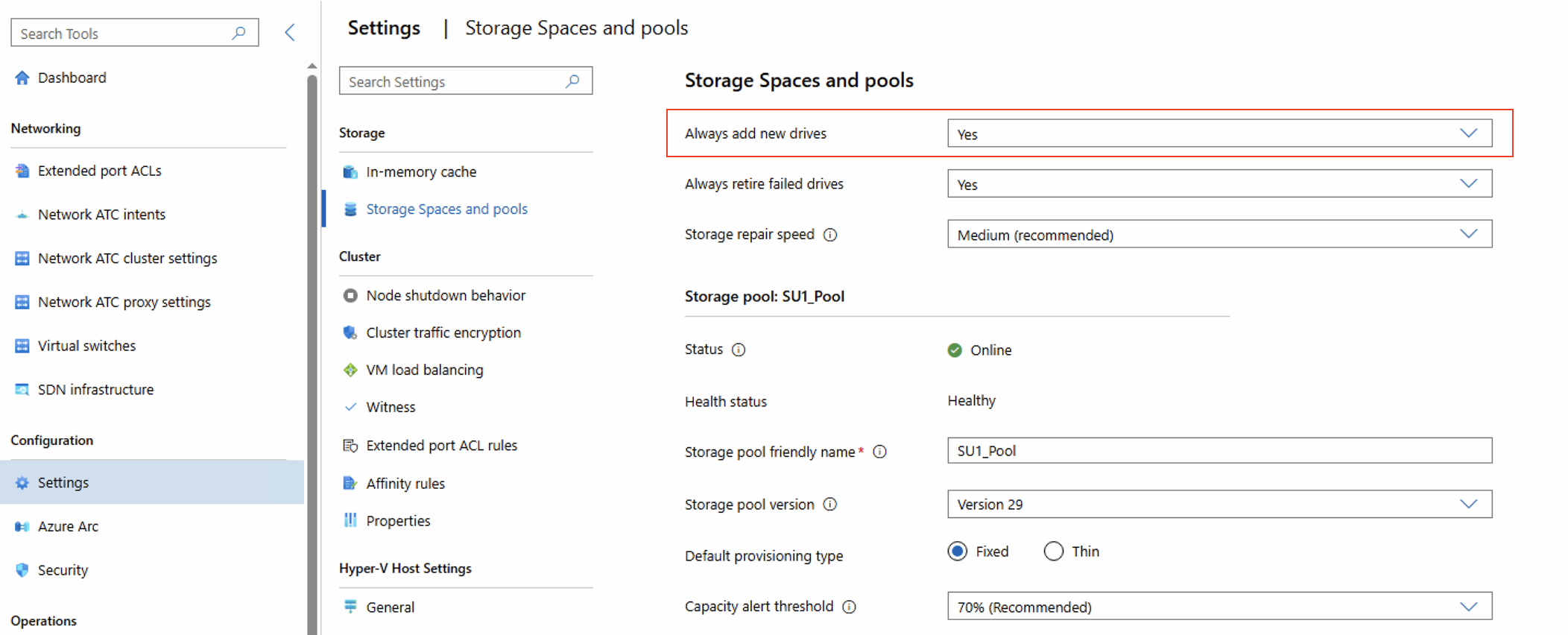Viewport: 1568px width, 635px height.
Task: Click the Dashboard home icon
Action: pos(22,78)
